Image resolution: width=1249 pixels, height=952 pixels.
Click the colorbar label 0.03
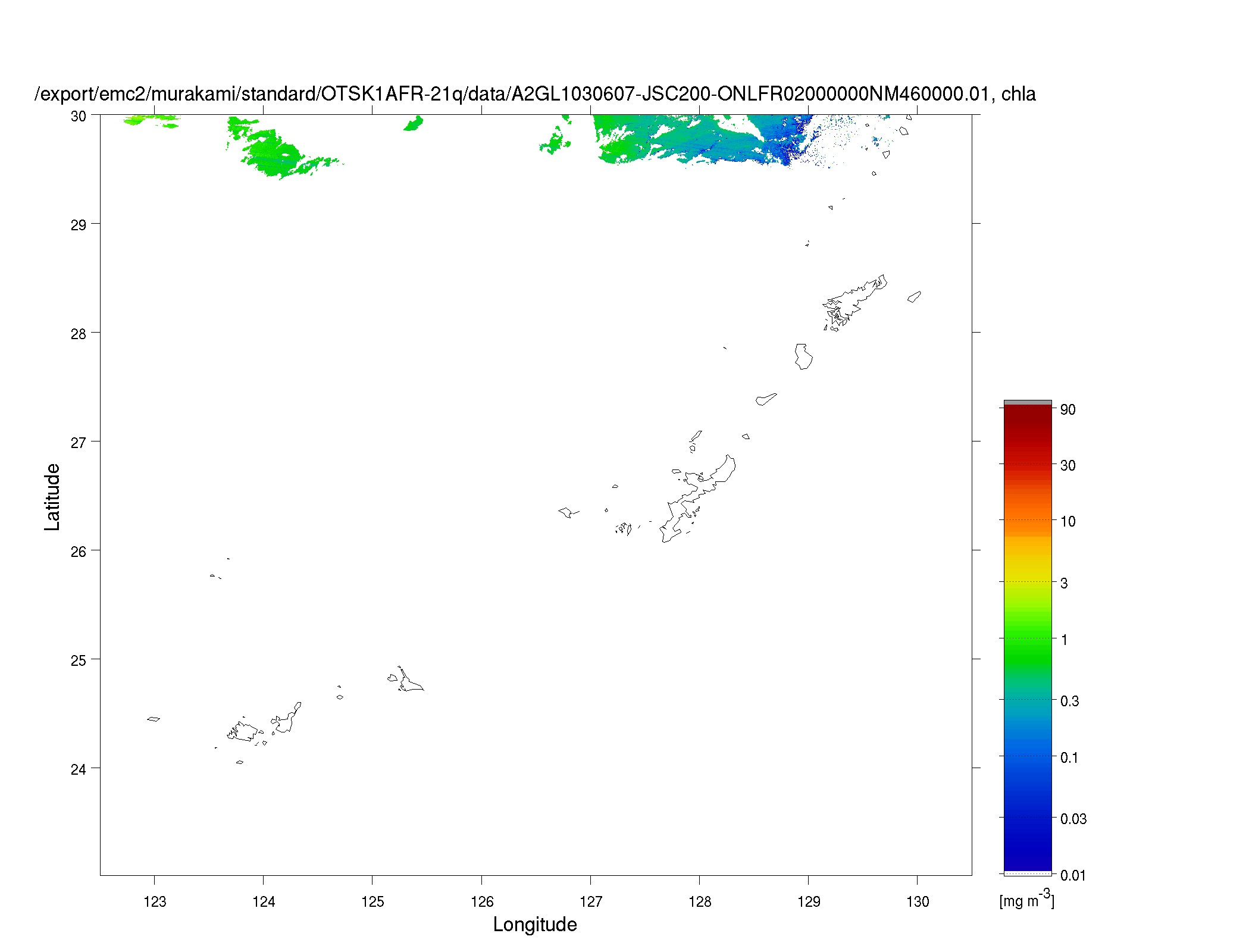pos(1073,819)
